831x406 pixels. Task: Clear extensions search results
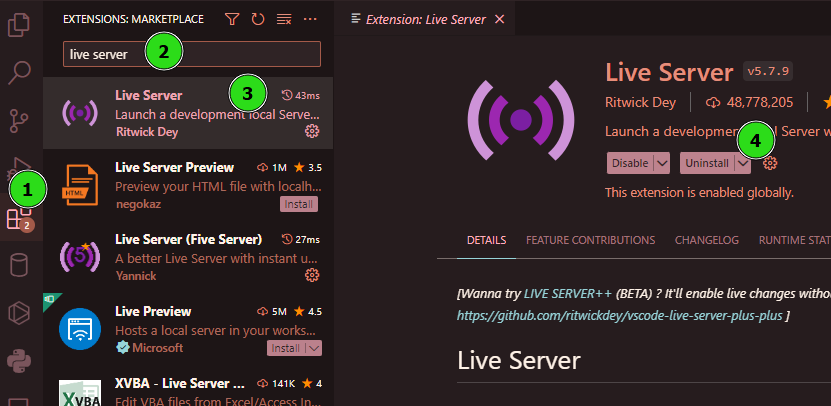pyautogui.click(x=284, y=20)
